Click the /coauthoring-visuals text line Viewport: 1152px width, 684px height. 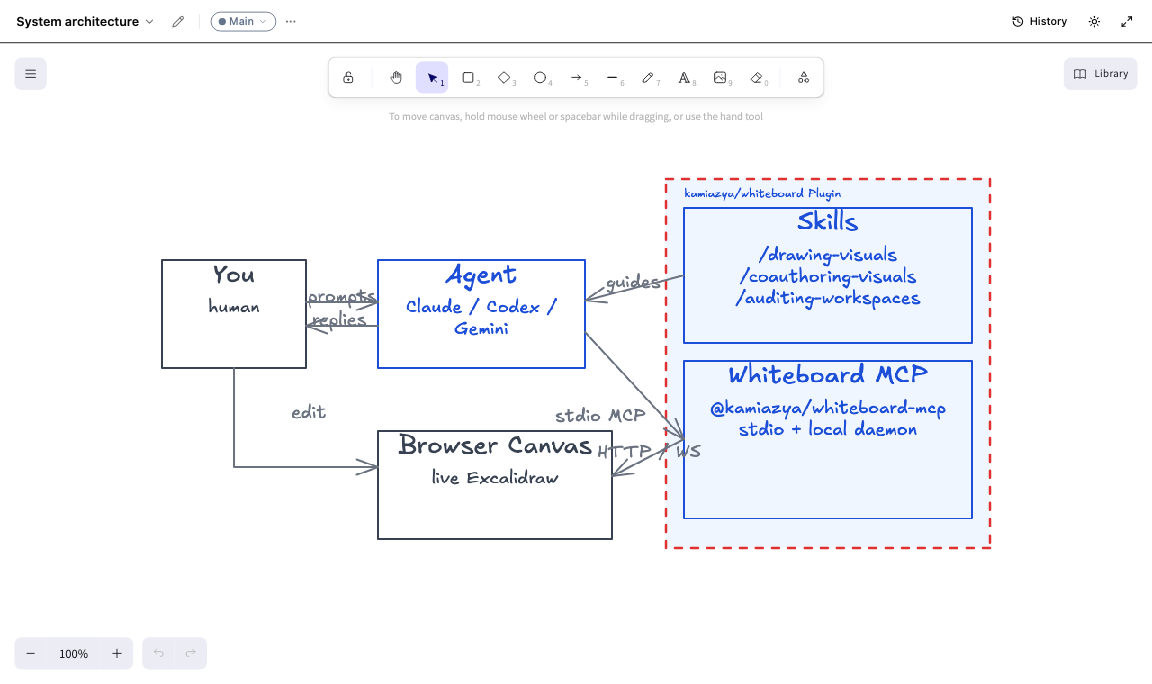point(827,277)
